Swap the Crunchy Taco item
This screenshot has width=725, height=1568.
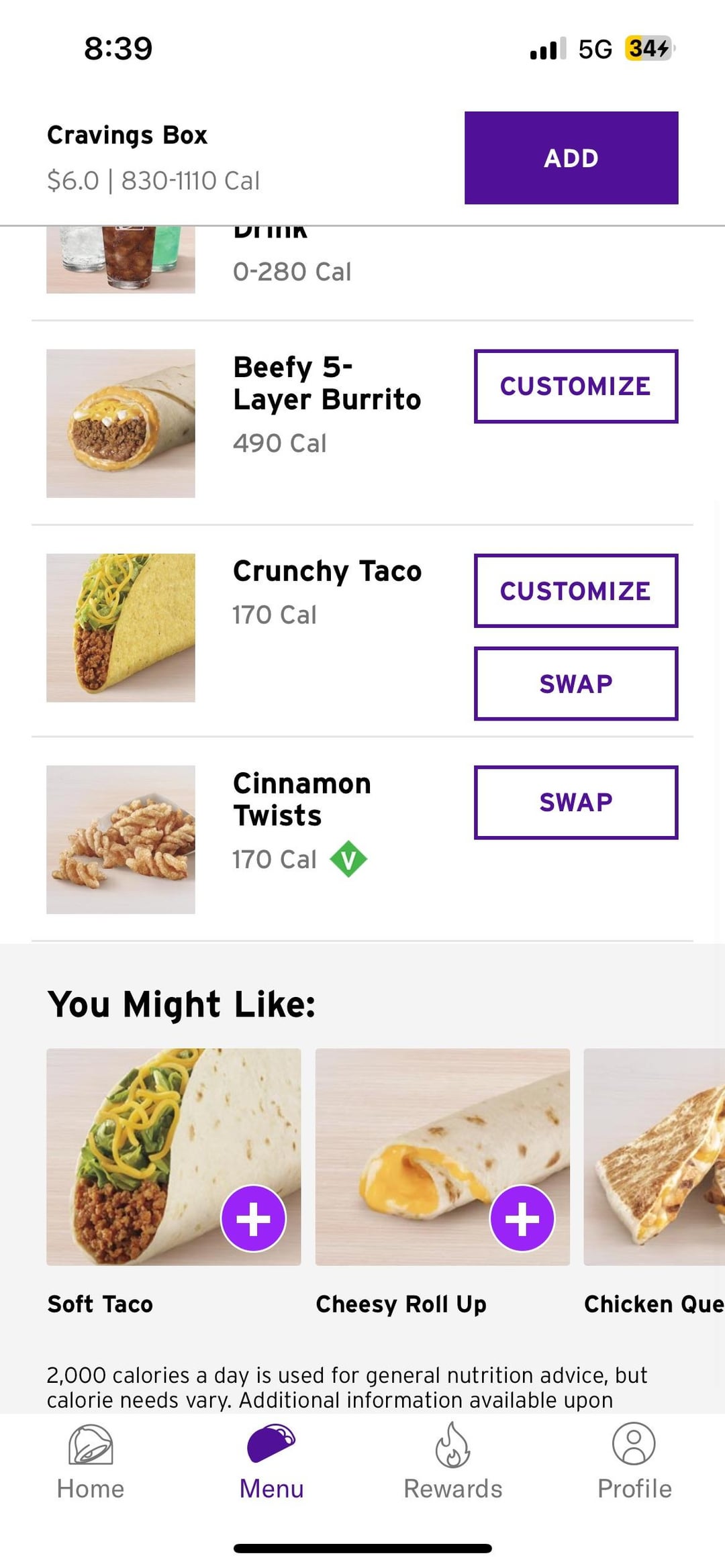point(576,684)
